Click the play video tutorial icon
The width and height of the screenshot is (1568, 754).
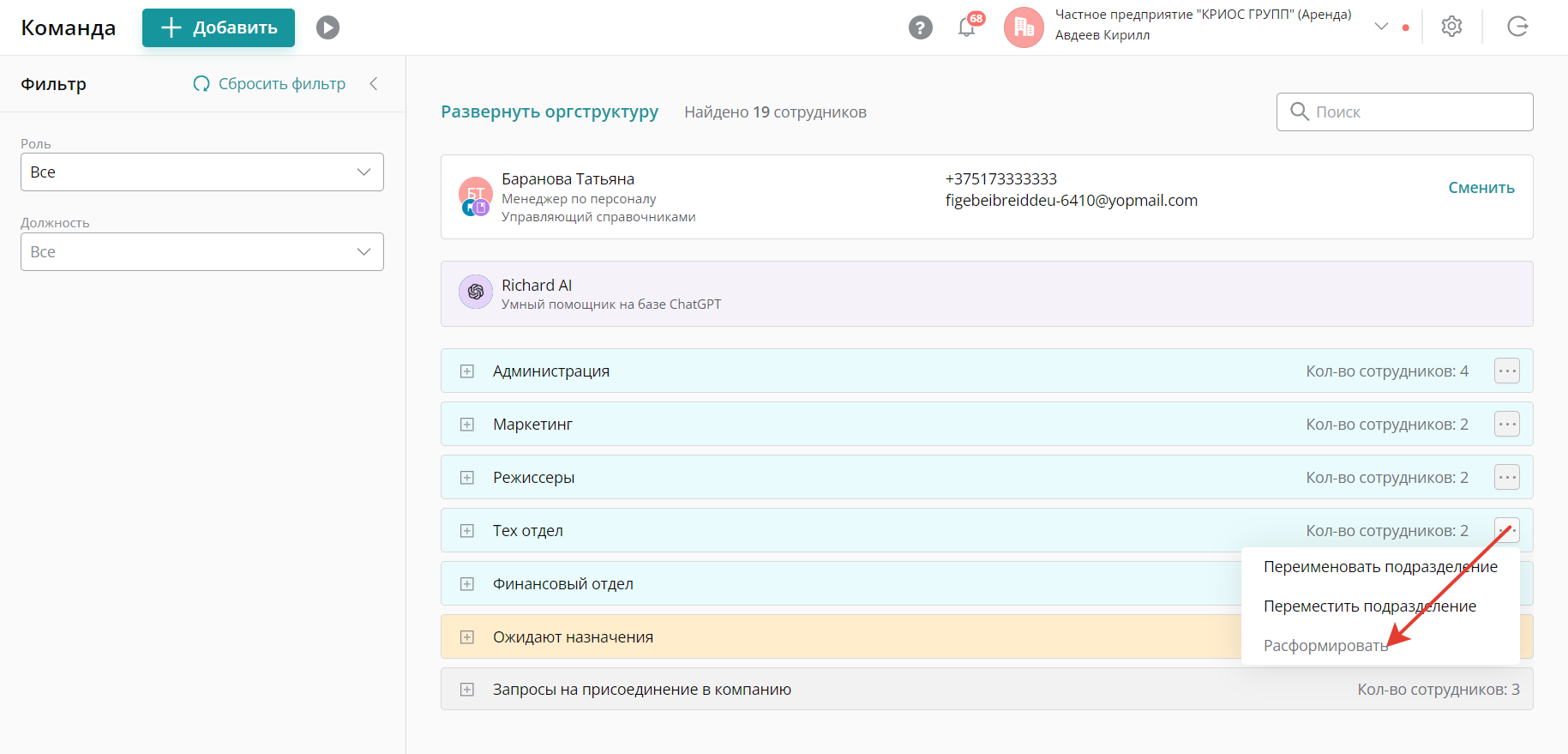point(327,27)
